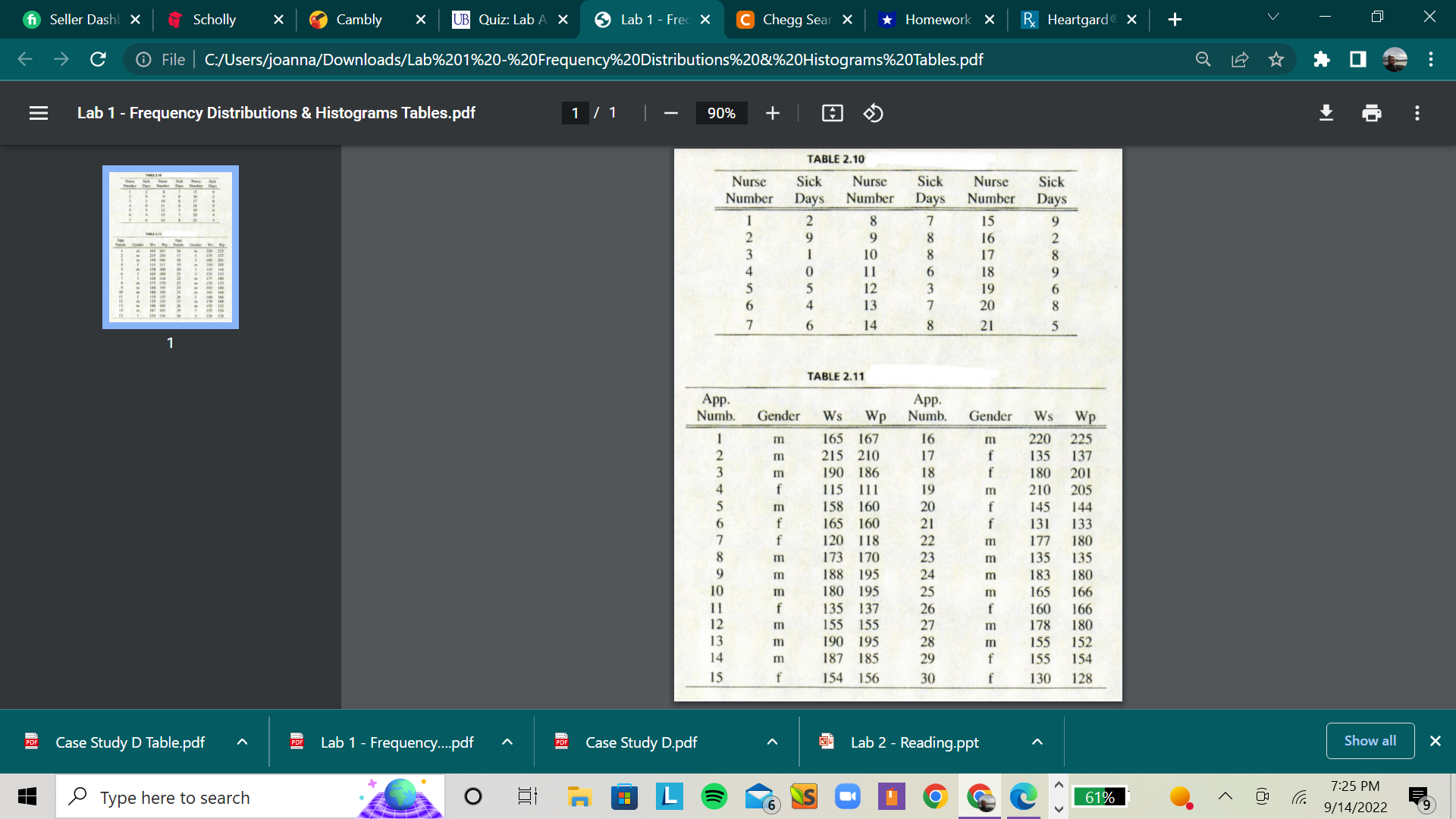1456x819 pixels.
Task: Bookmark the current page with the star
Action: tap(1277, 59)
